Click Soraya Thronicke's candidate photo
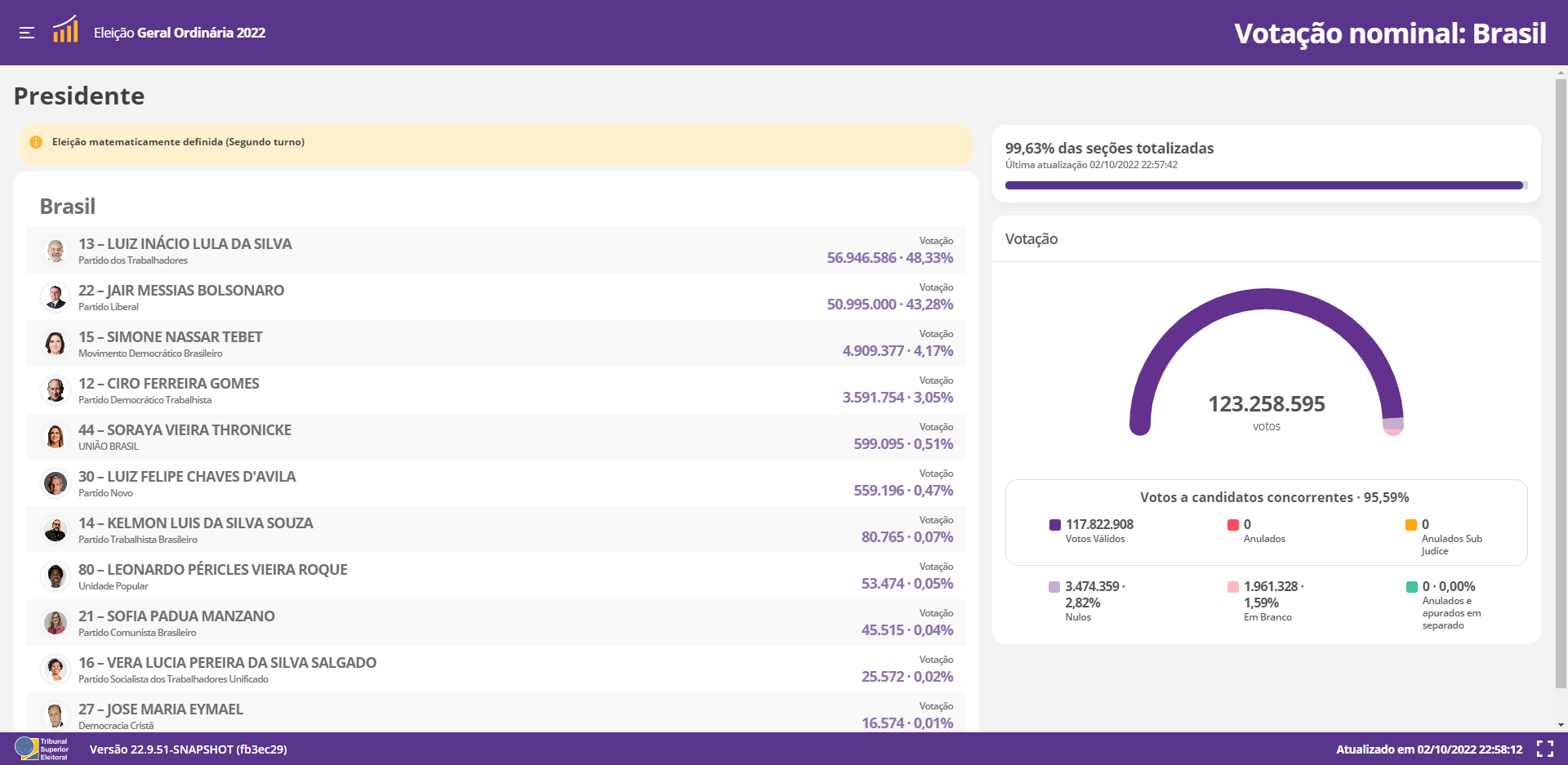The image size is (1568, 765). [56, 437]
